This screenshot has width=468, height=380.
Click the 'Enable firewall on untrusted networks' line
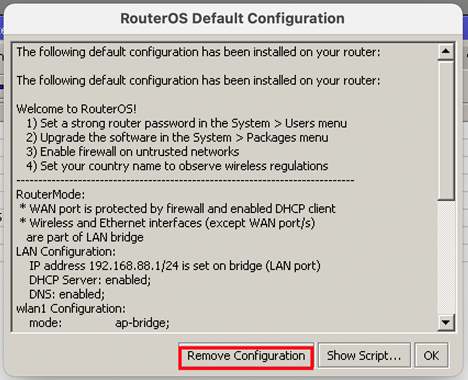[133, 152]
